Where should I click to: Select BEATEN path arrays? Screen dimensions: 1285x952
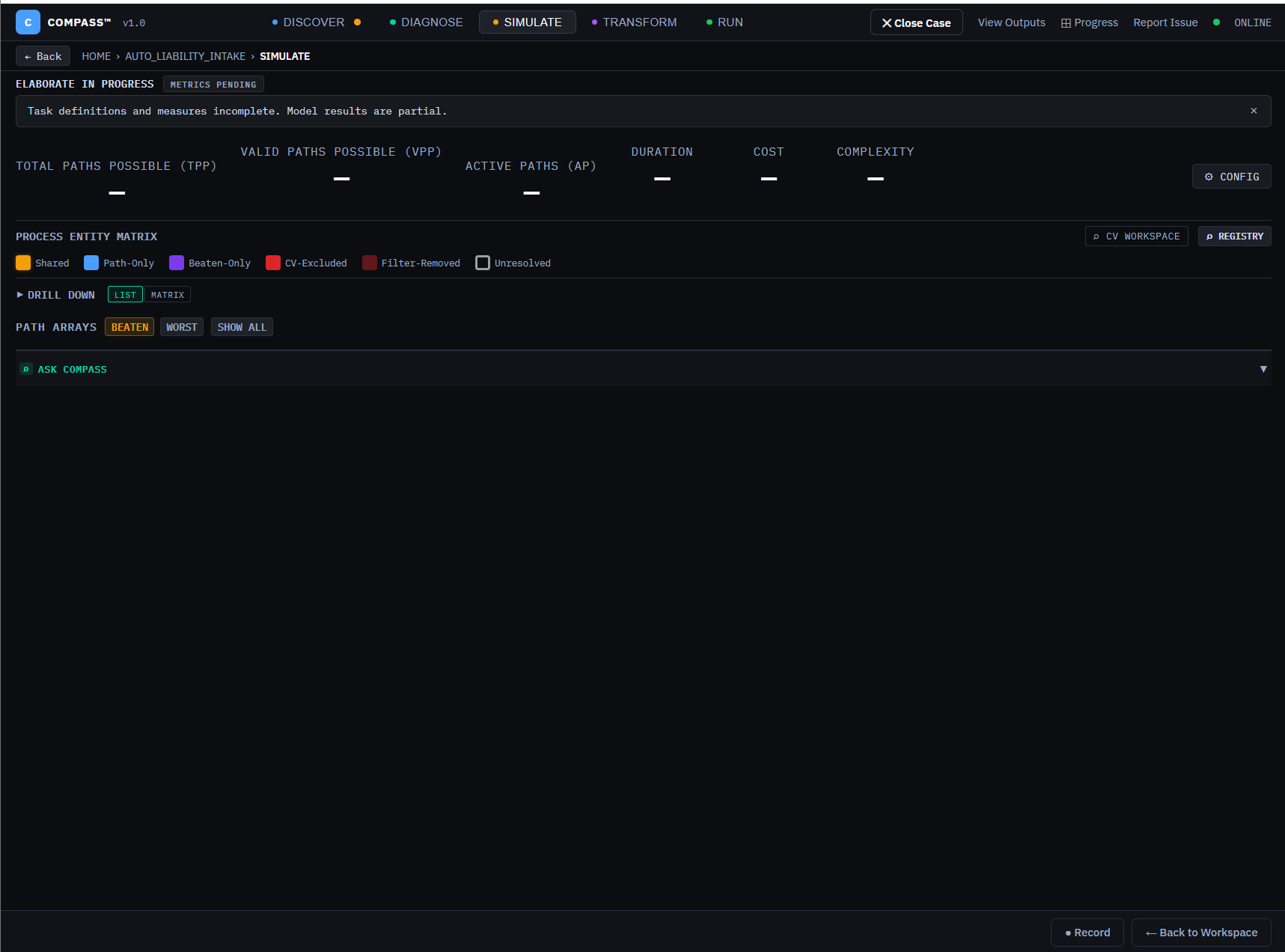[129, 327]
